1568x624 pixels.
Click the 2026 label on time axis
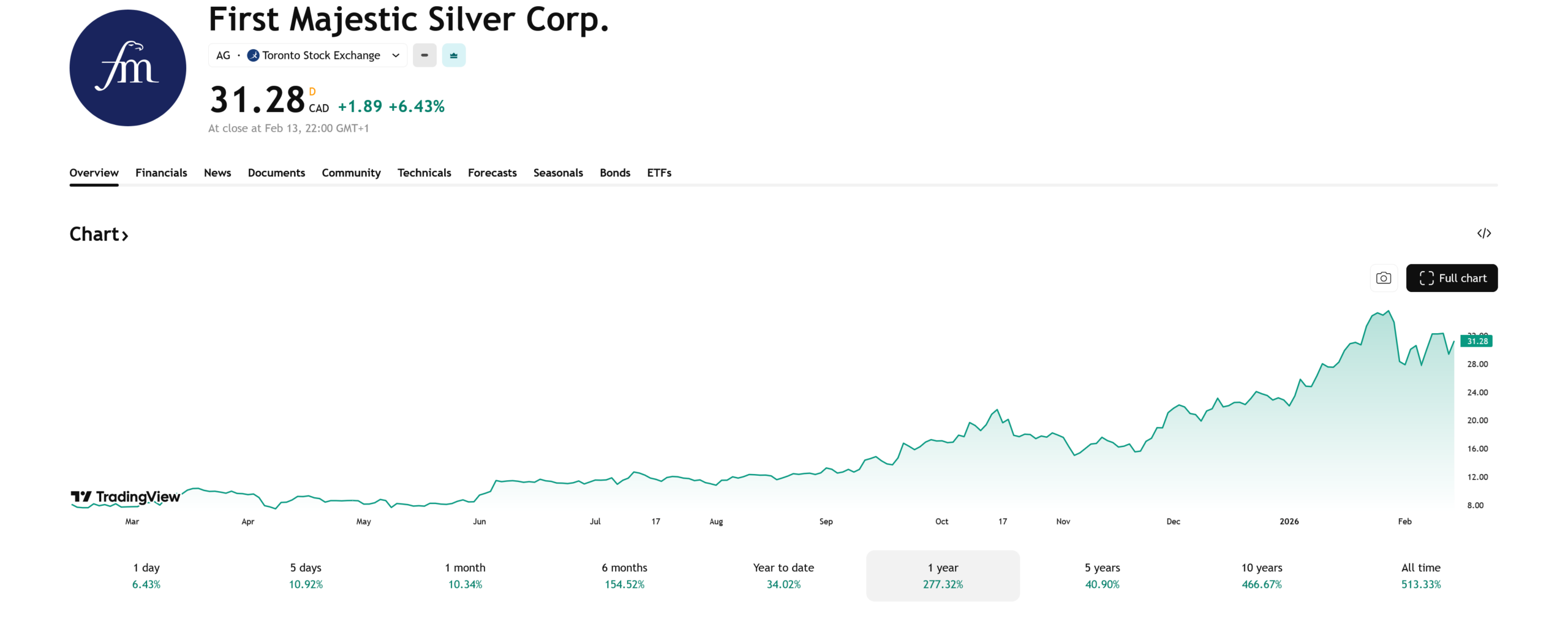click(1289, 521)
